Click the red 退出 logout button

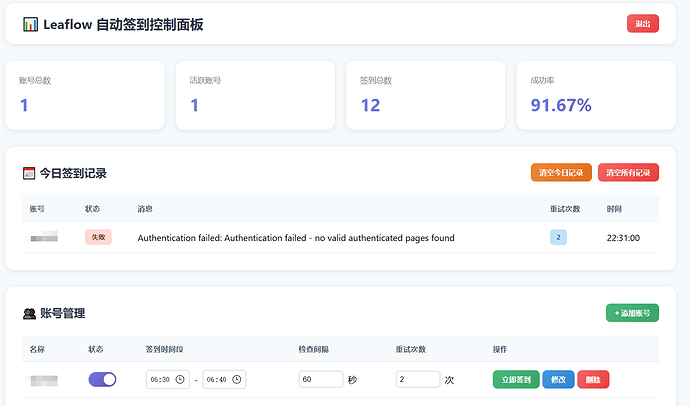tap(643, 24)
